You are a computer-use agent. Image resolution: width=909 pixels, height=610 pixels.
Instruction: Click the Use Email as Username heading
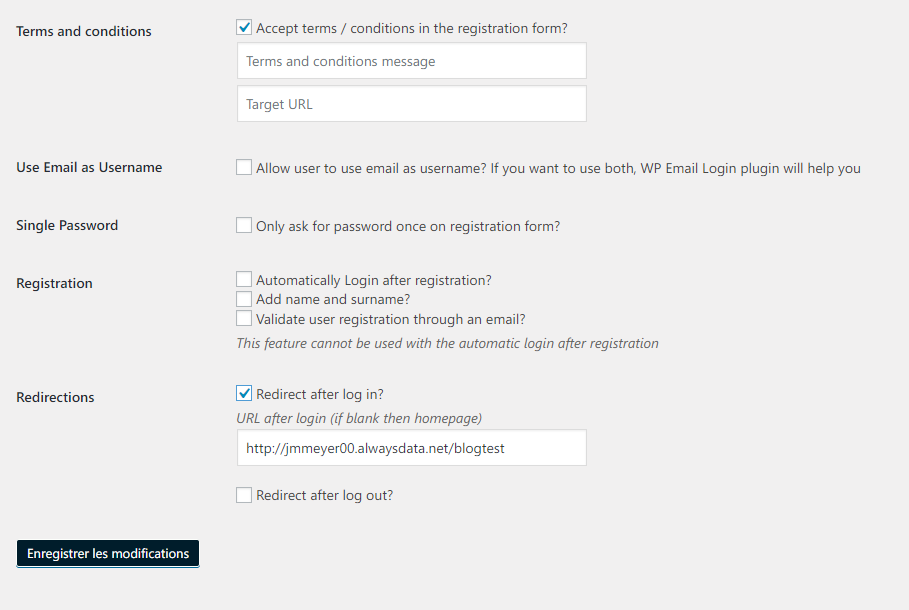click(x=89, y=168)
